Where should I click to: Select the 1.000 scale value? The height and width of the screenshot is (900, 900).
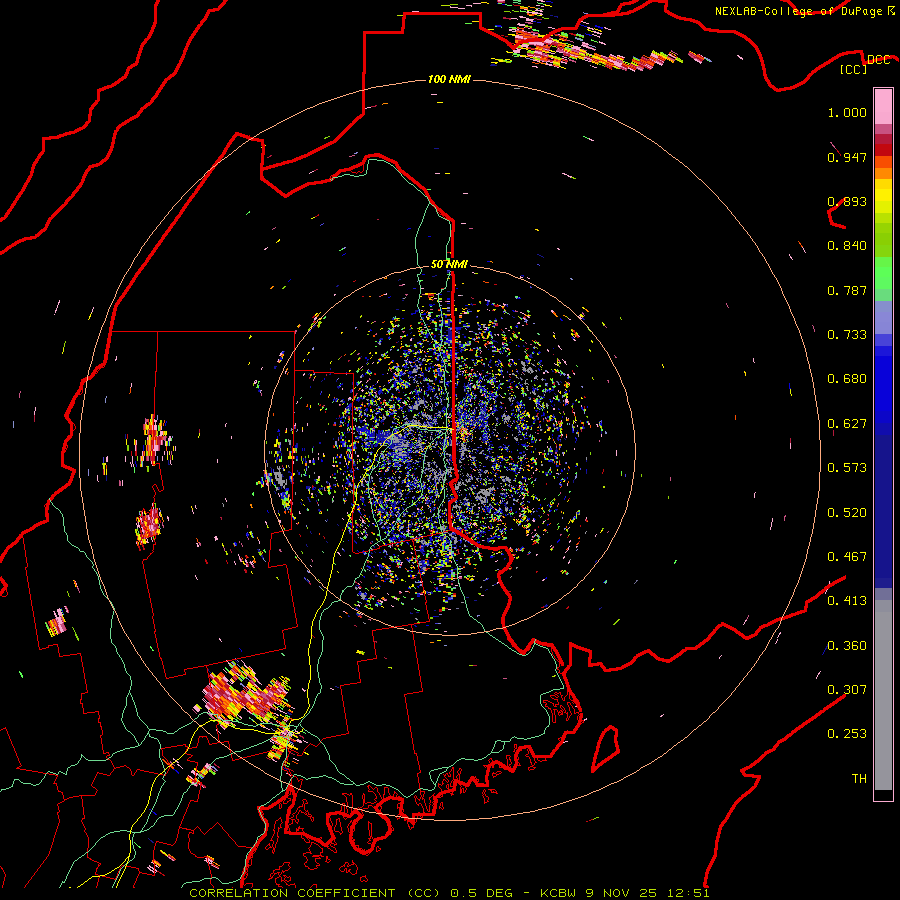pyautogui.click(x=847, y=113)
